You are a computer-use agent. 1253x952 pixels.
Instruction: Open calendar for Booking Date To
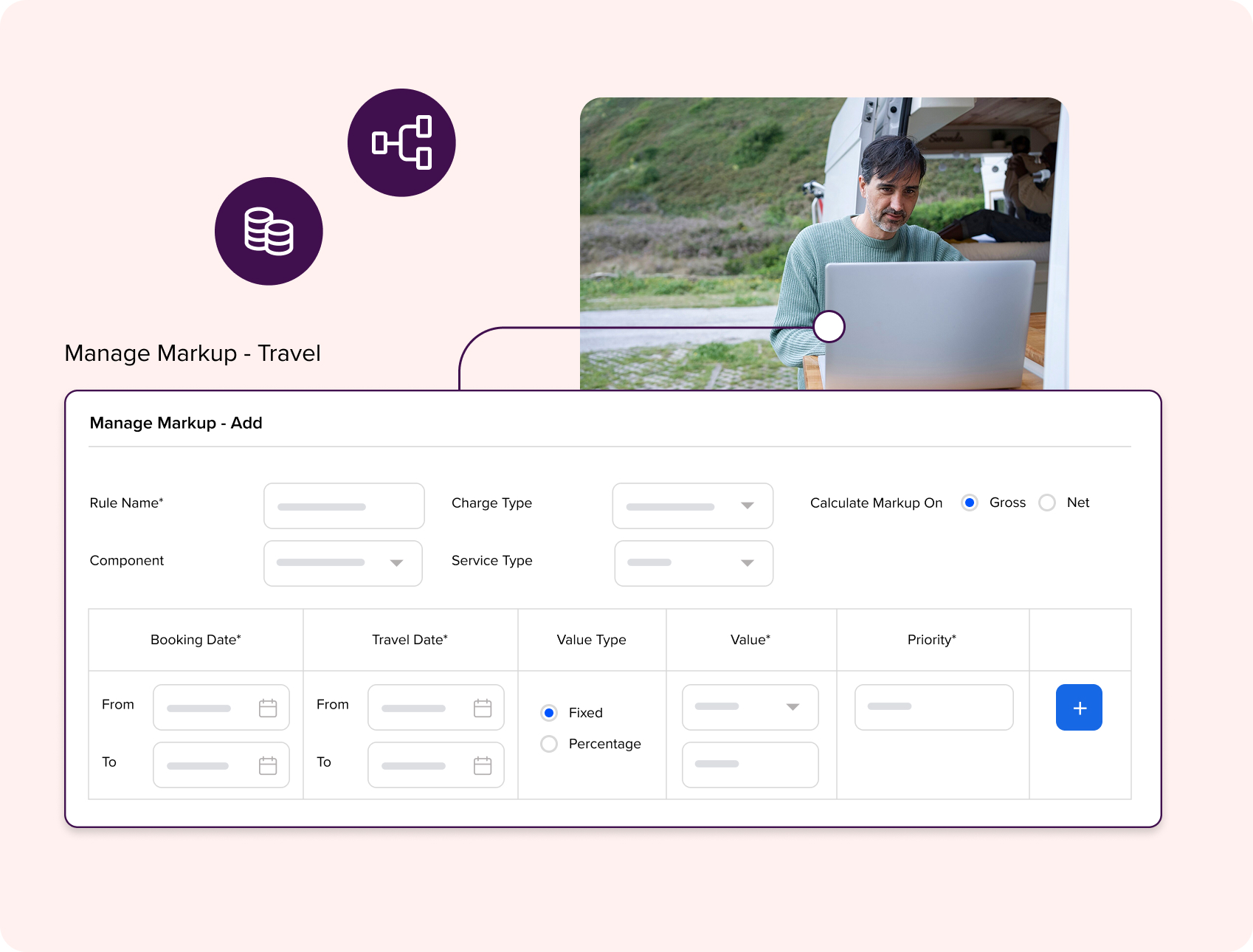tap(268, 765)
